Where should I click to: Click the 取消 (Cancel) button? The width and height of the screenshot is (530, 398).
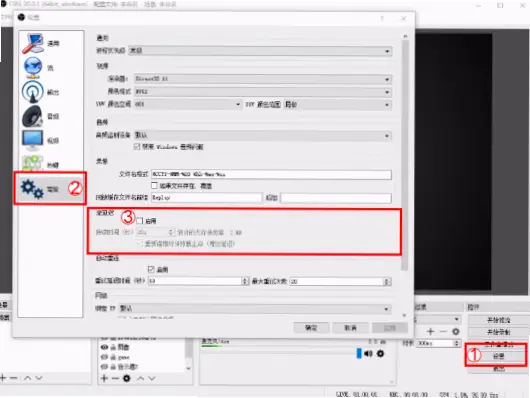click(350, 328)
